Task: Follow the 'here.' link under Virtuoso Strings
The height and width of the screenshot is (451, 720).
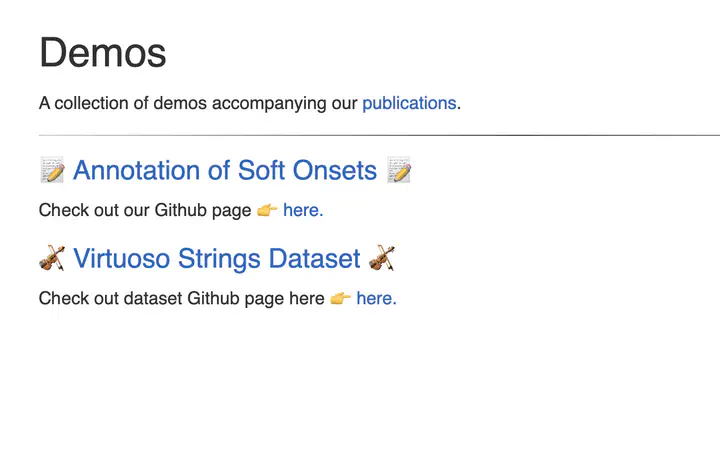Action: tap(376, 298)
